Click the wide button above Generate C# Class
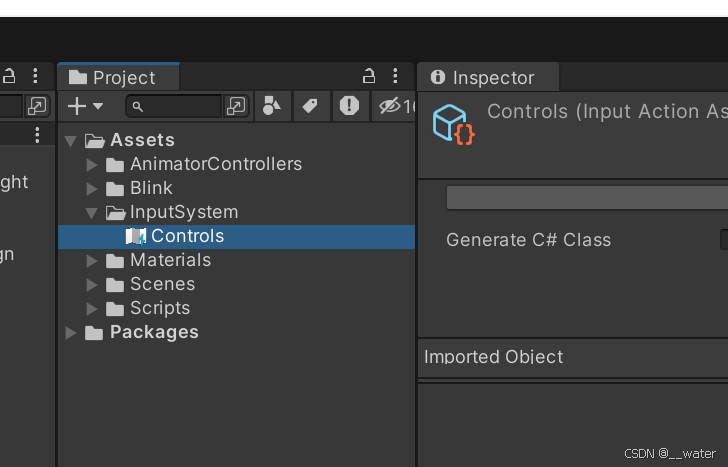 587,198
